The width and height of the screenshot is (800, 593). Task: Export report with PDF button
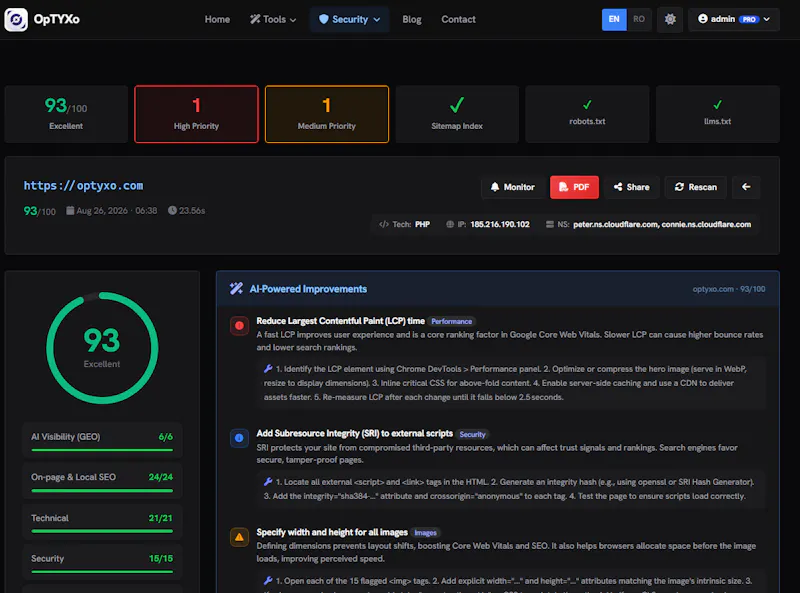574,187
